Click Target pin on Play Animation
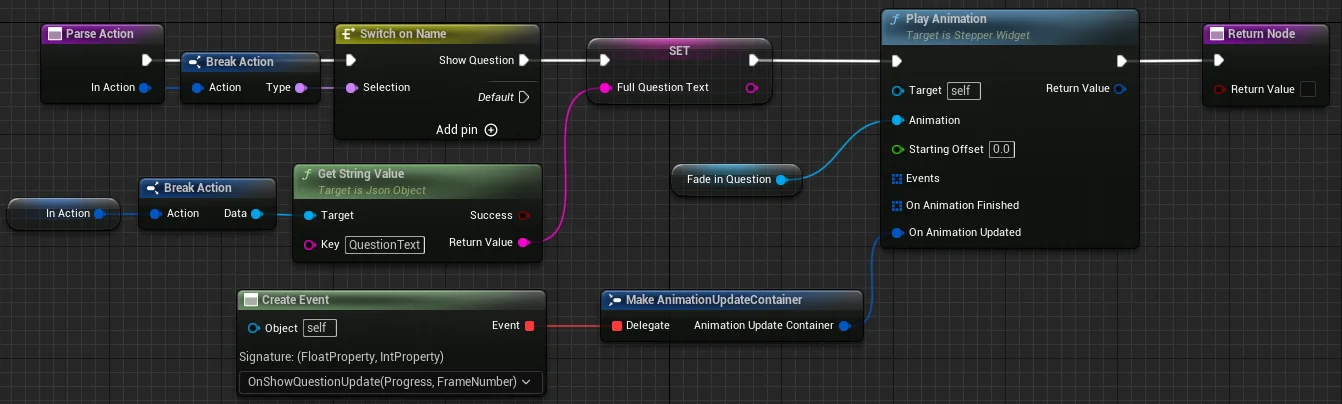This screenshot has height=404, width=1342. pyautogui.click(x=897, y=91)
